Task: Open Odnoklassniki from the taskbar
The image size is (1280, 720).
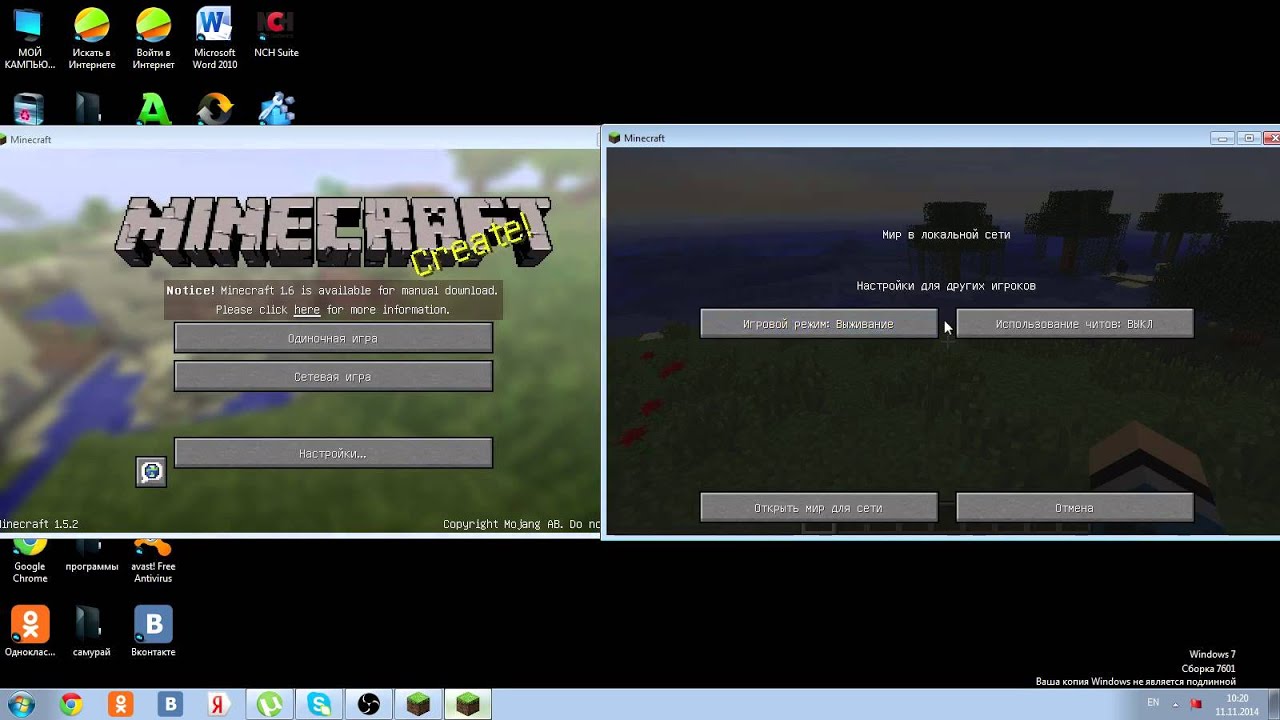Action: point(121,705)
